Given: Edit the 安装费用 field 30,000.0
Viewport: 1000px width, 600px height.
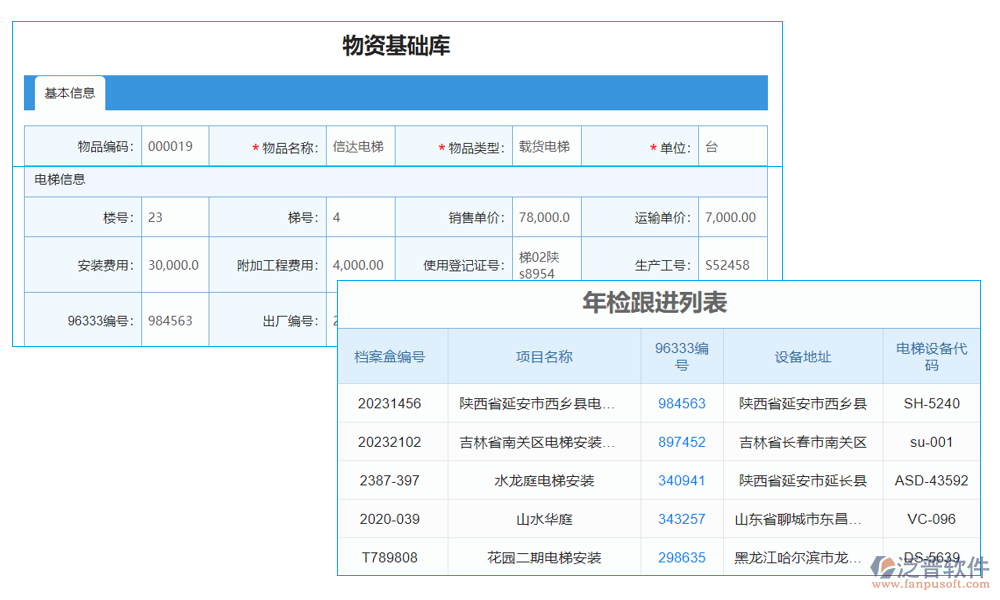Looking at the screenshot, I should point(172,264).
